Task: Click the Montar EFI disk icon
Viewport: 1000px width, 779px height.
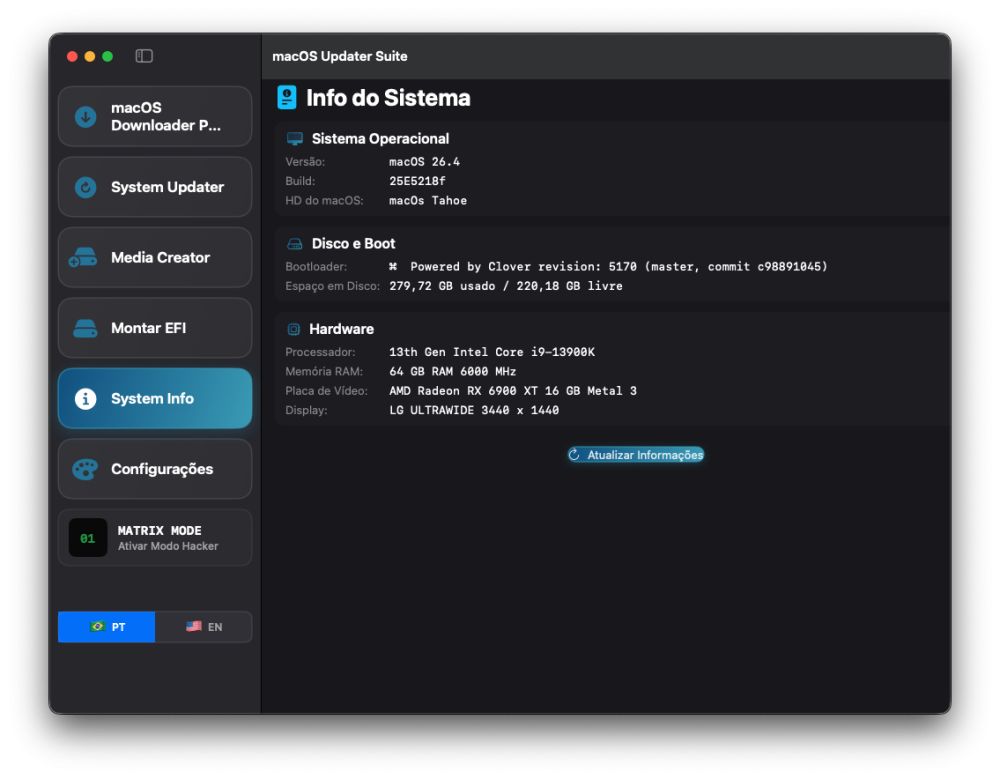Action: (85, 328)
